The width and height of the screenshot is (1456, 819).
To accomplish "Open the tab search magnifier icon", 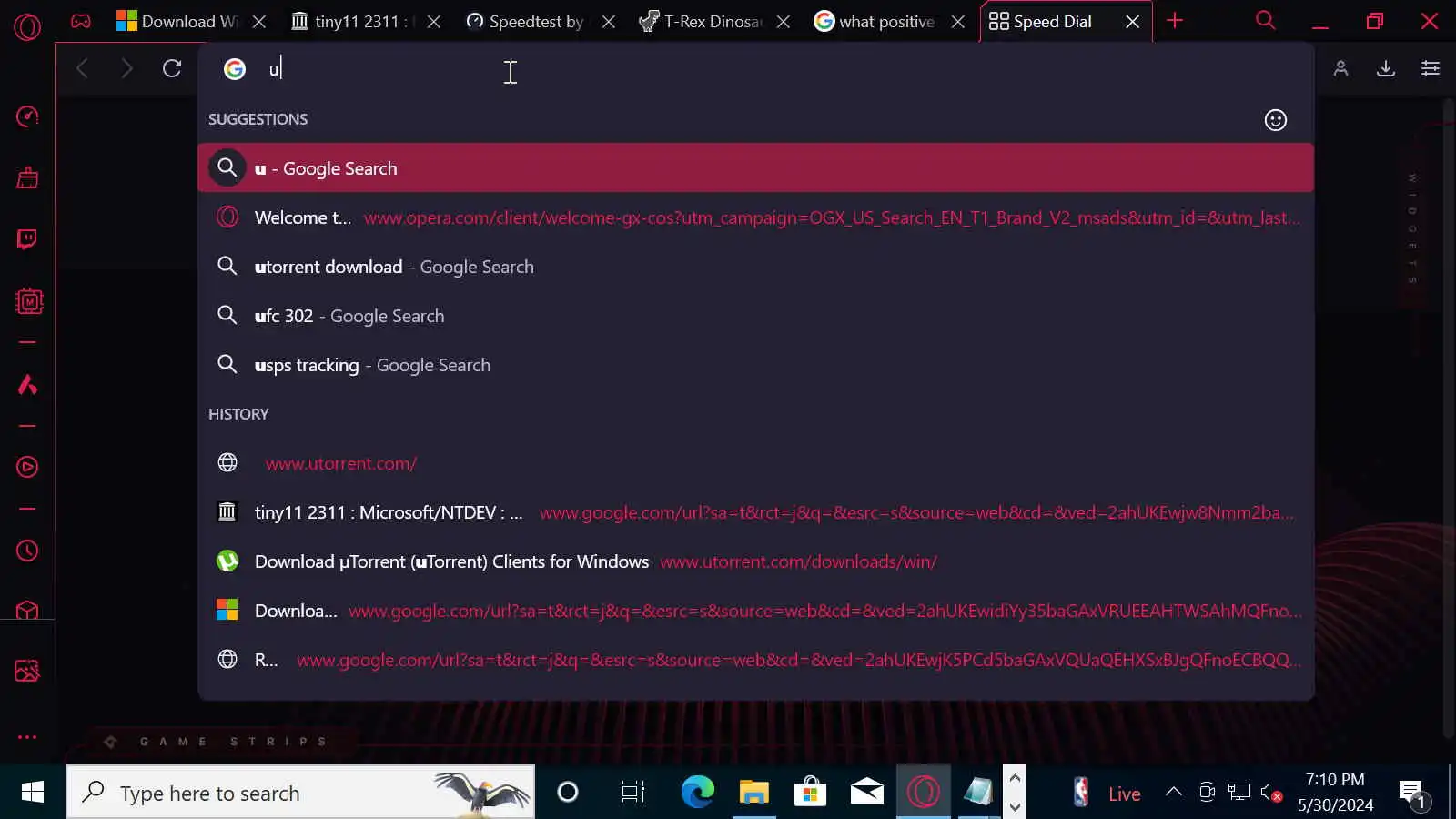I will pyautogui.click(x=1265, y=20).
